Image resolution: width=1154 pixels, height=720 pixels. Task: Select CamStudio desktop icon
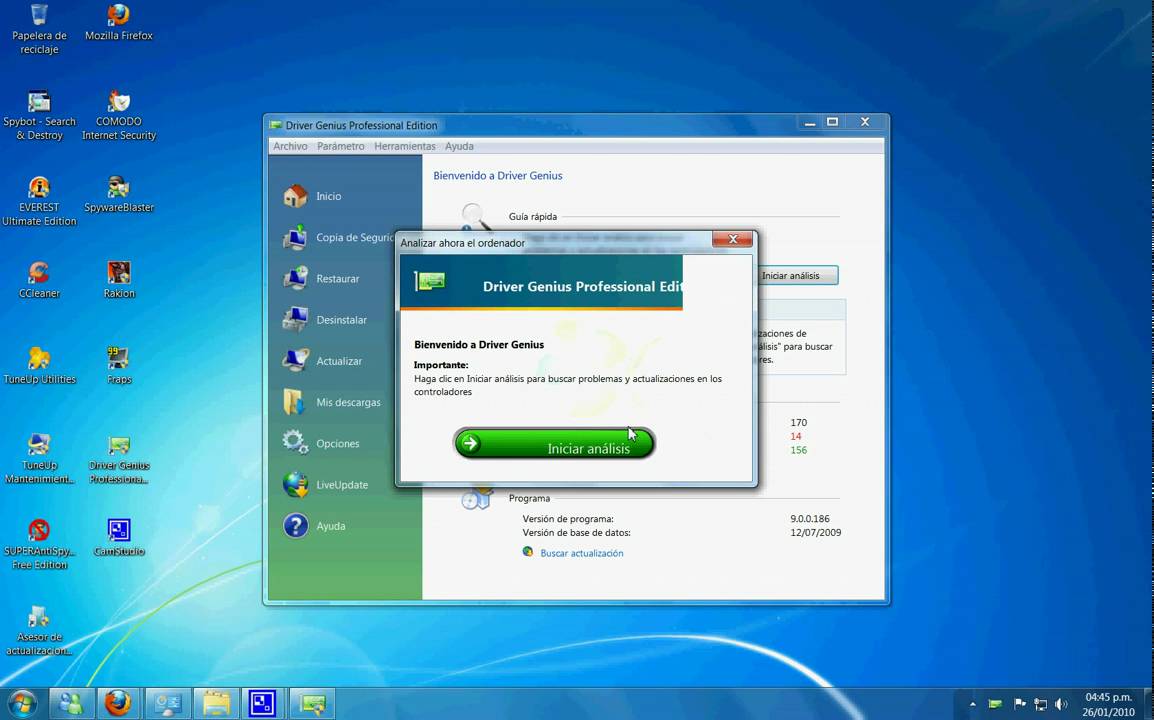click(118, 538)
